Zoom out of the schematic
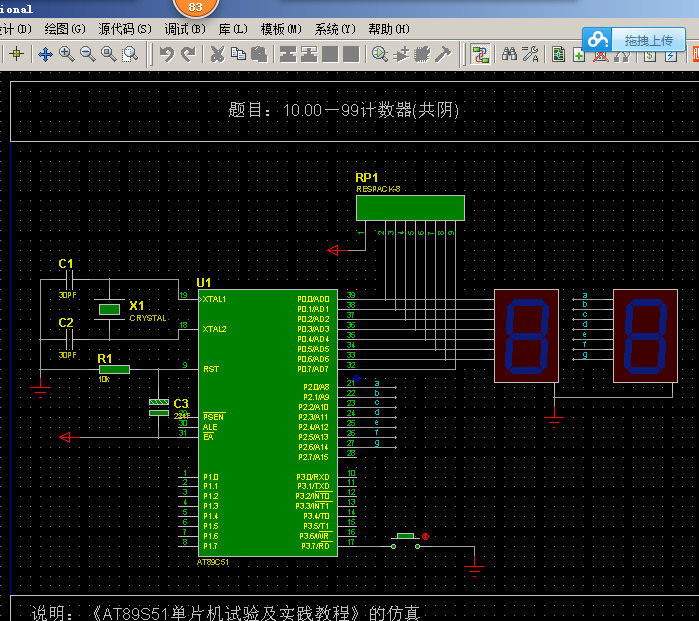Screen dimensions: 699x621 87,54
